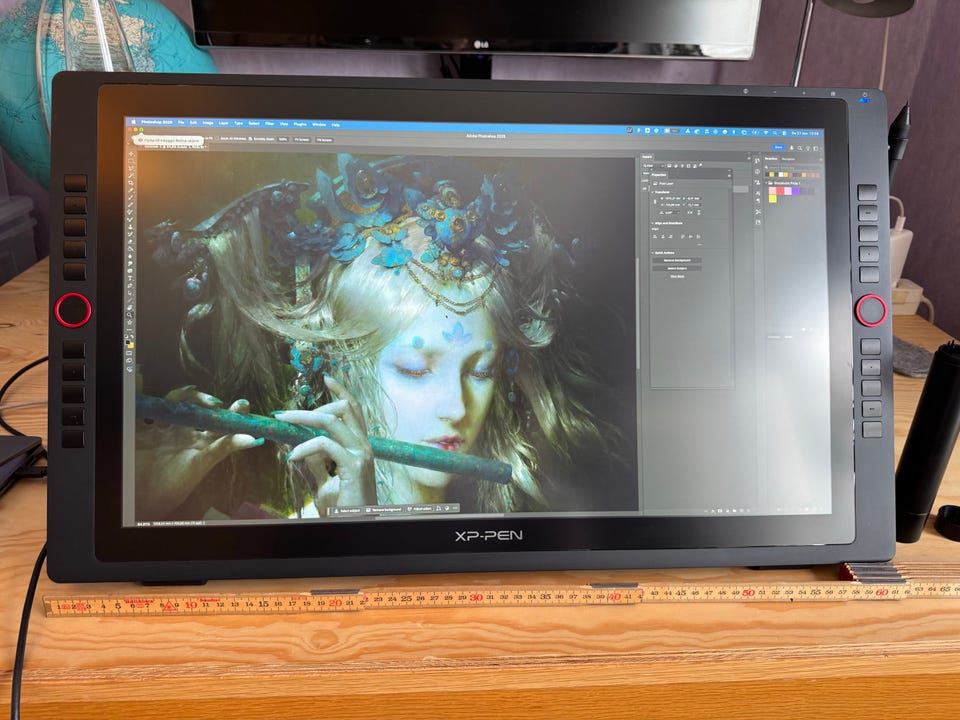Screen dimensions: 960x720
Task: Open the Filter menu
Action: click(269, 124)
